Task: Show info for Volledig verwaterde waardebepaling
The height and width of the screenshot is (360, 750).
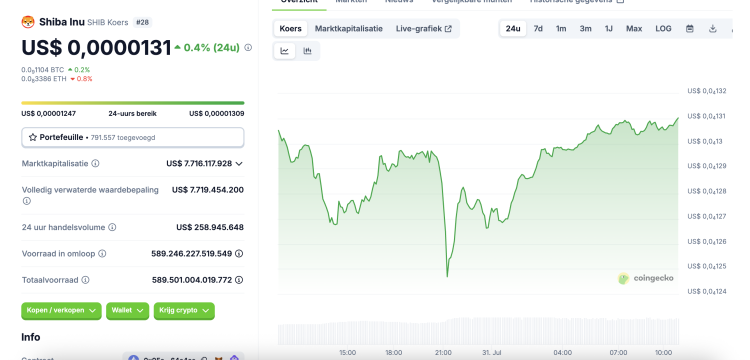Action: [x=26, y=201]
